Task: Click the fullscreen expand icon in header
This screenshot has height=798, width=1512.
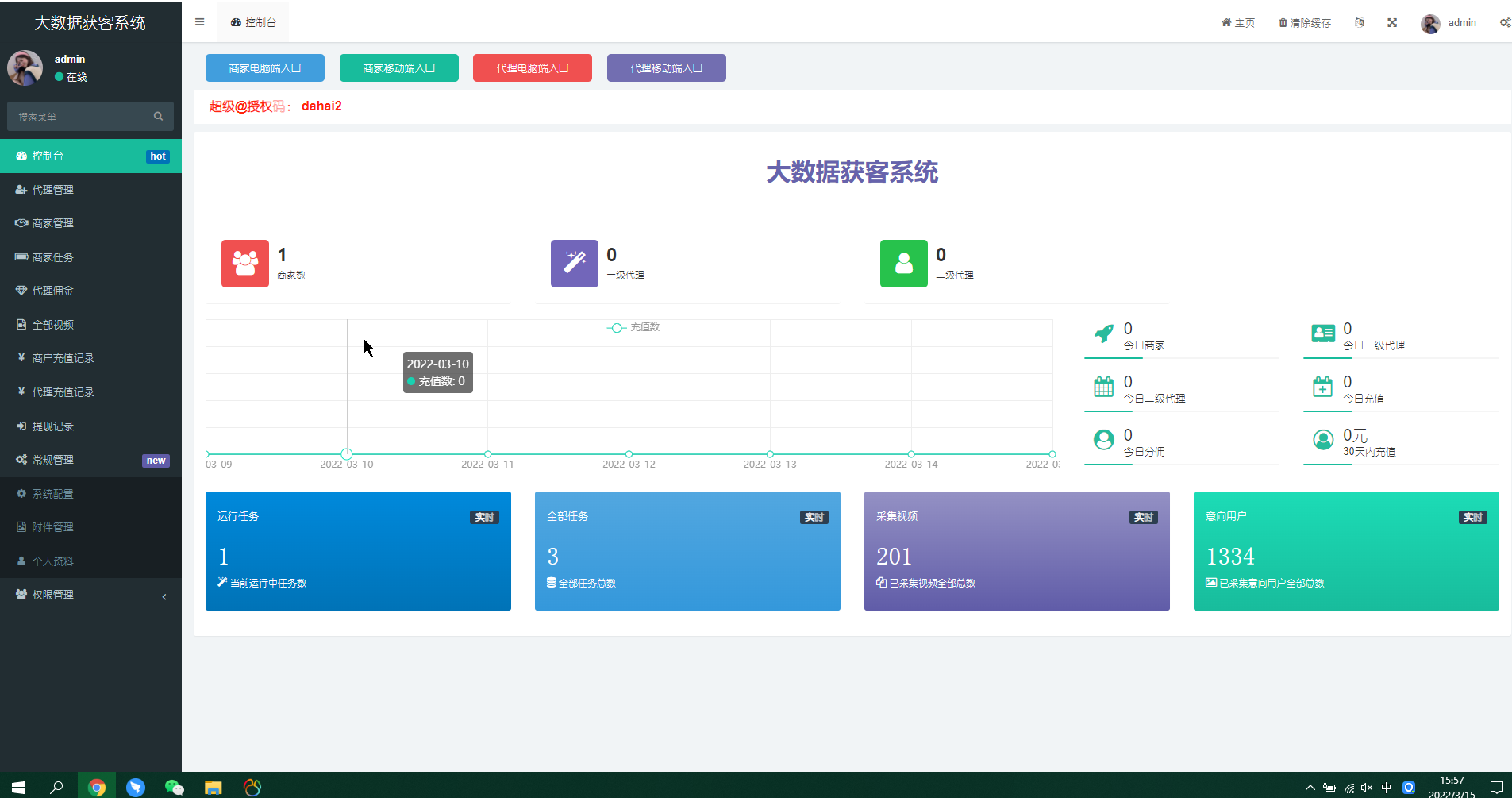Action: coord(1392,23)
